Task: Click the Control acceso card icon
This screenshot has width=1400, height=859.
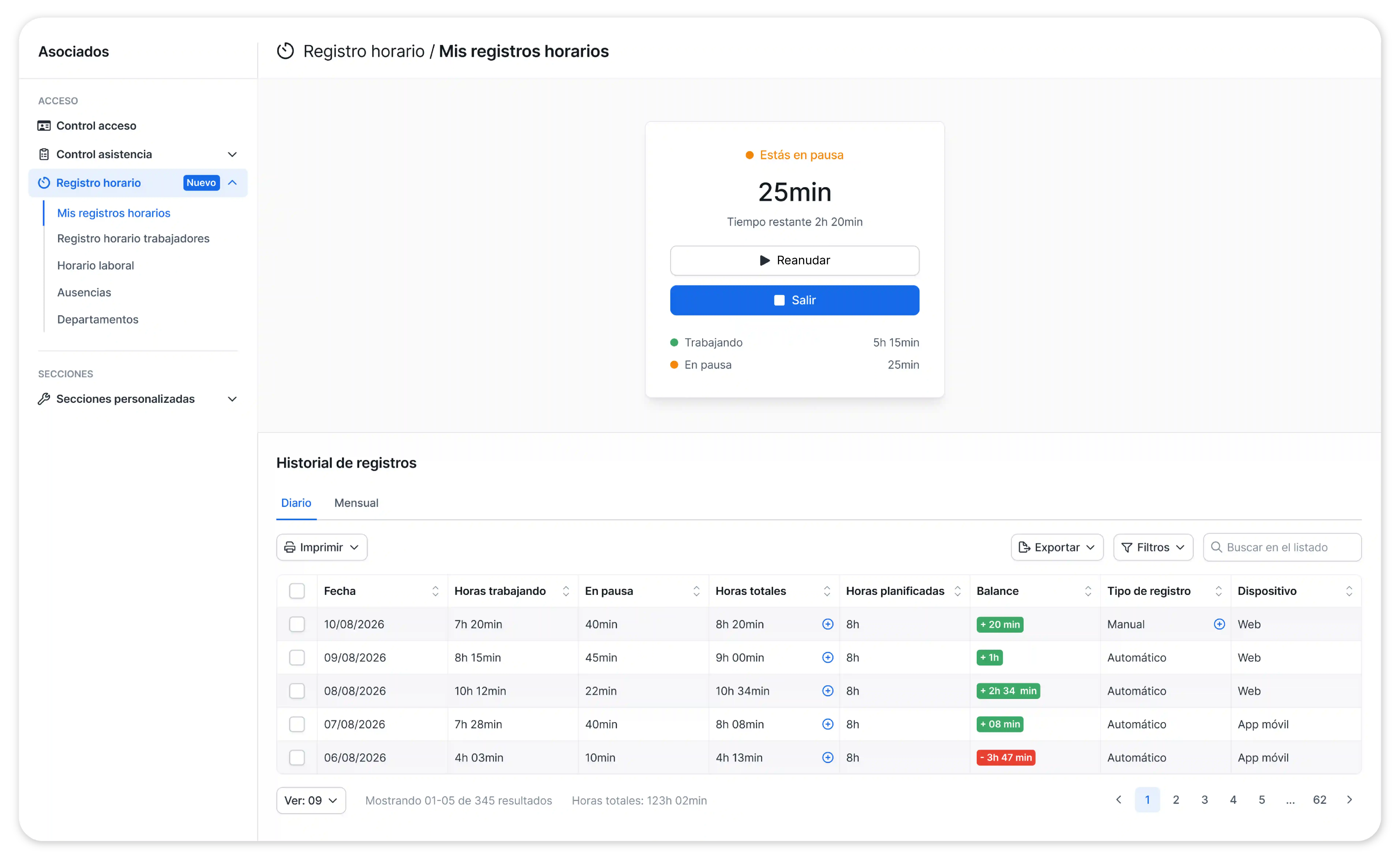Action: (44, 125)
